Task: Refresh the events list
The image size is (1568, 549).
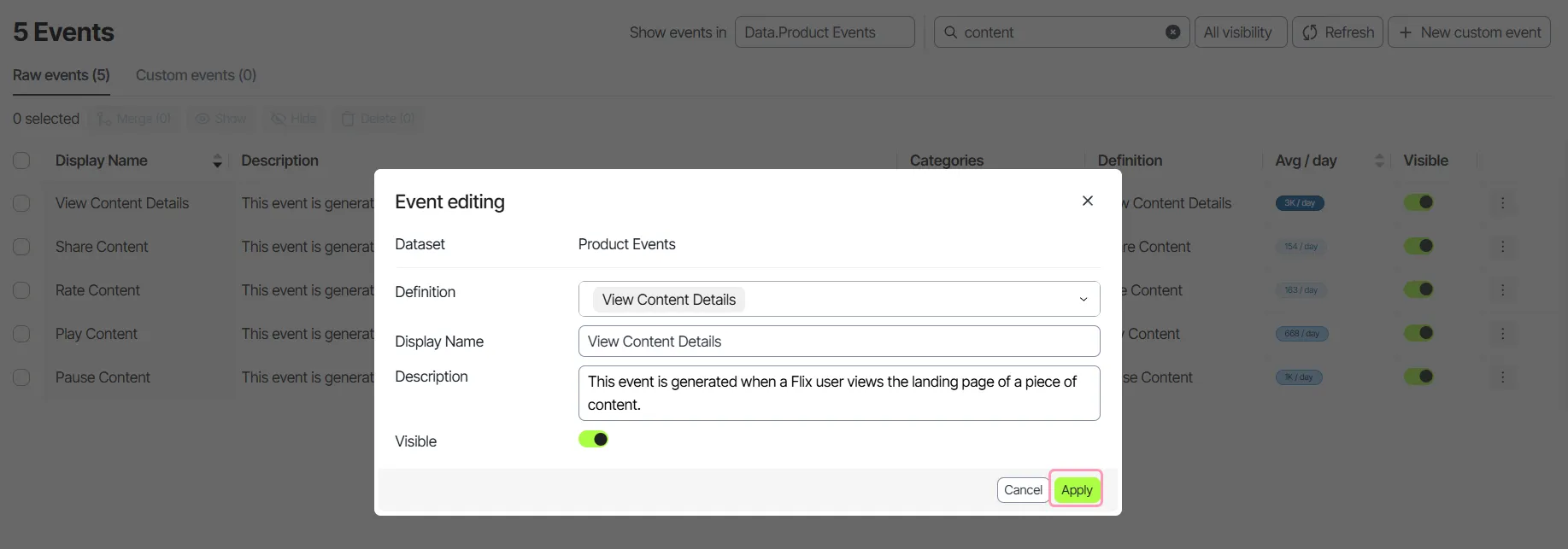Action: pos(1337,32)
